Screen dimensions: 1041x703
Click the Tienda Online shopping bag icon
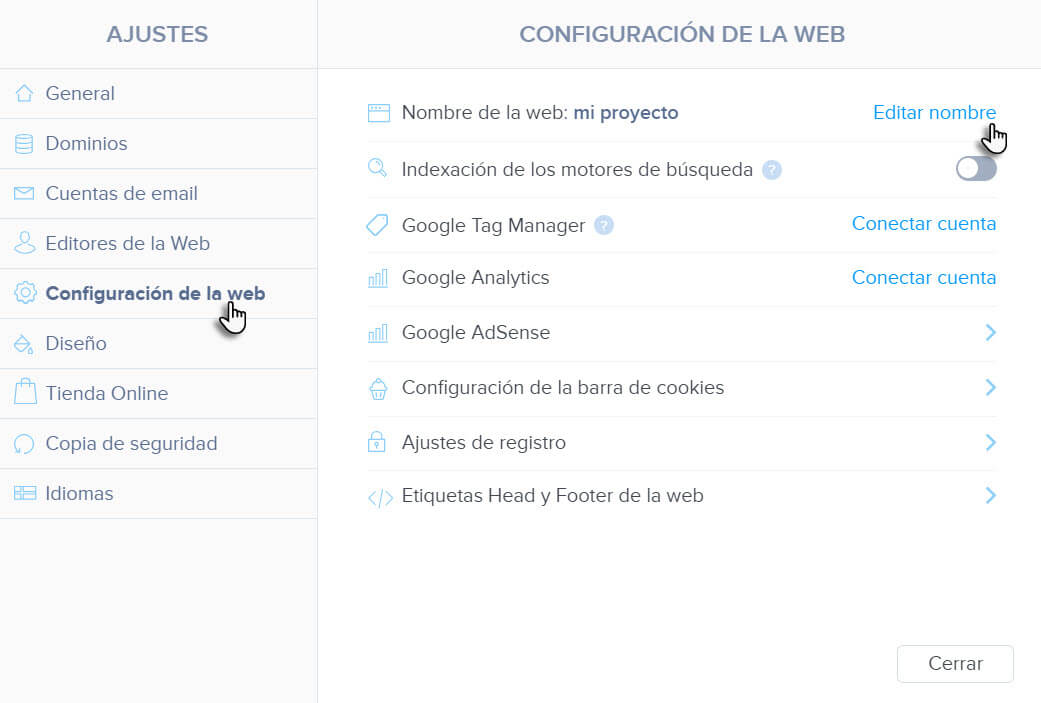25,392
